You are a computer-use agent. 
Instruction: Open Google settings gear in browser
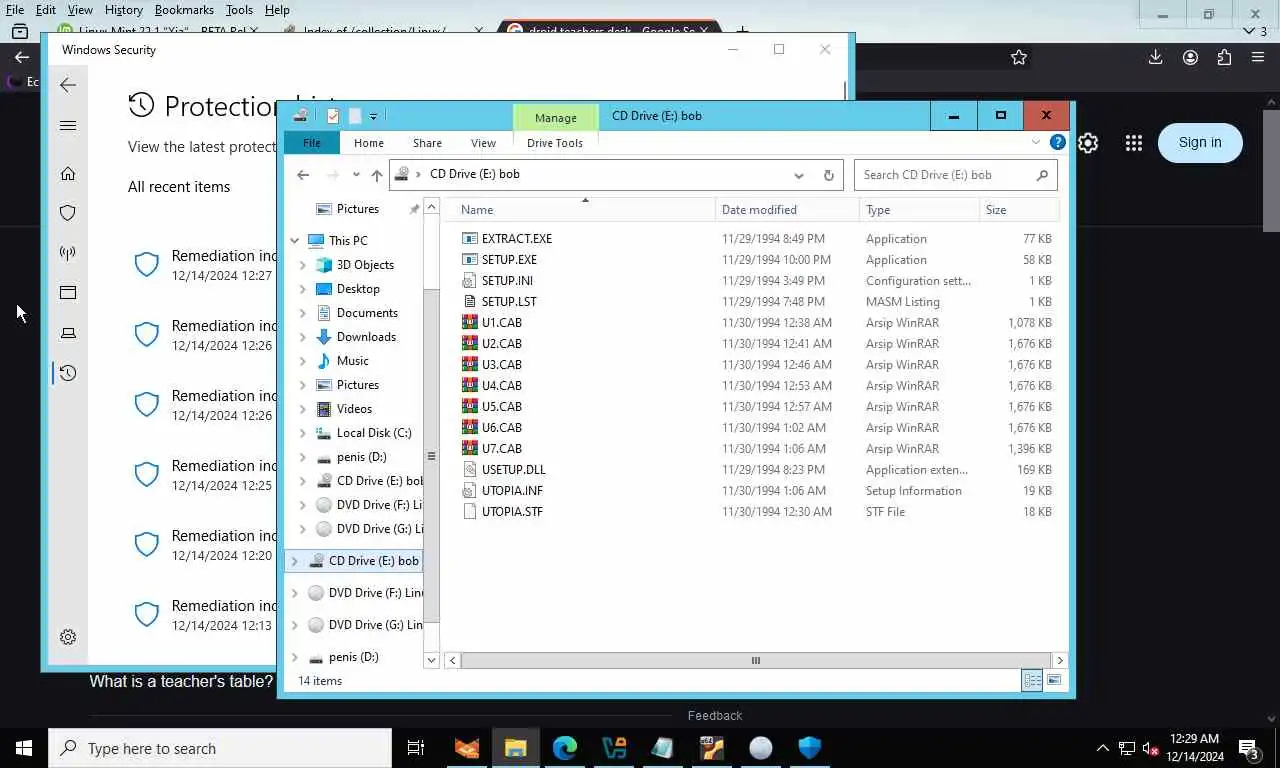[x=1088, y=143]
